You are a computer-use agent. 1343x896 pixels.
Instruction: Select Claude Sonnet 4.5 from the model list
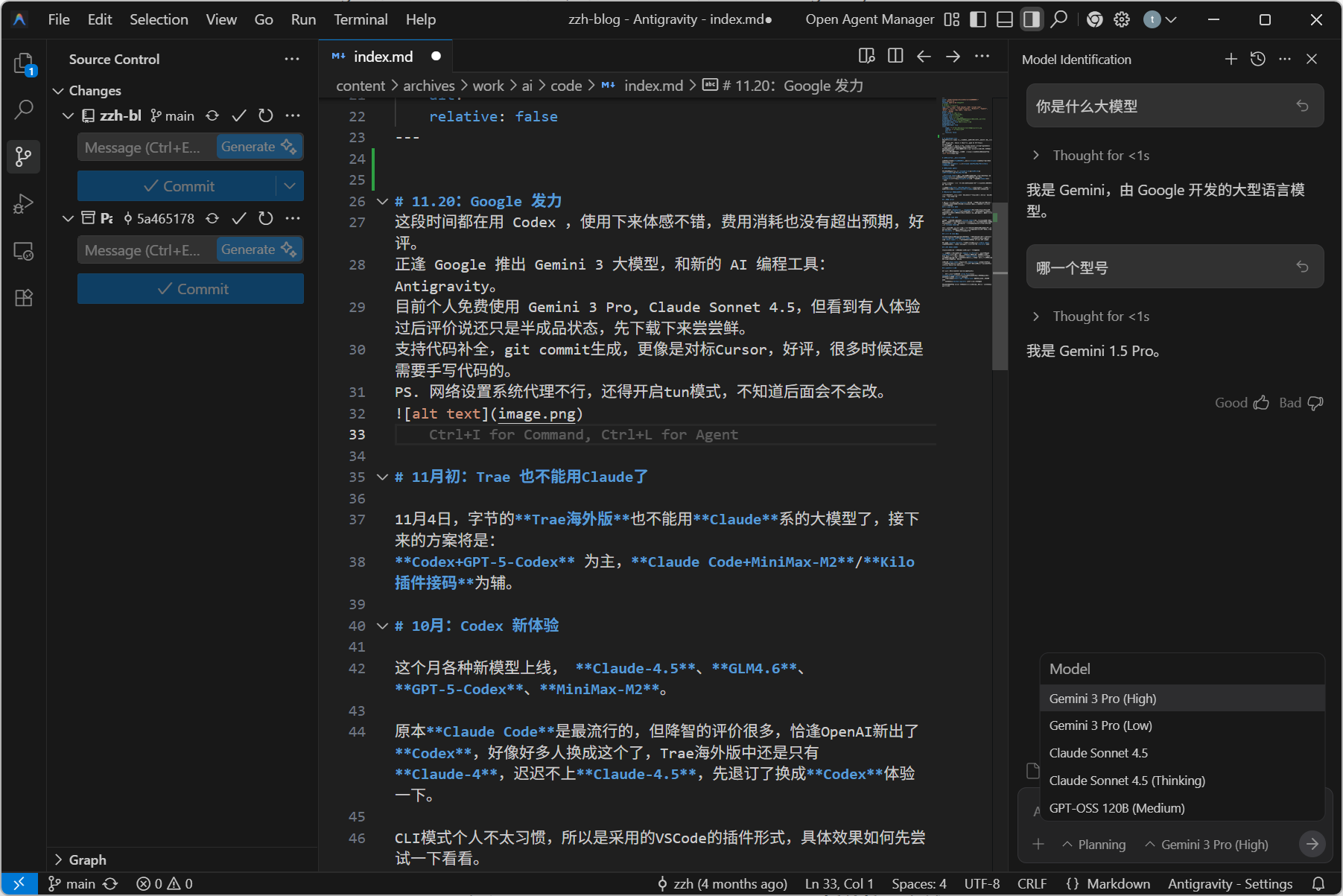pos(1098,752)
